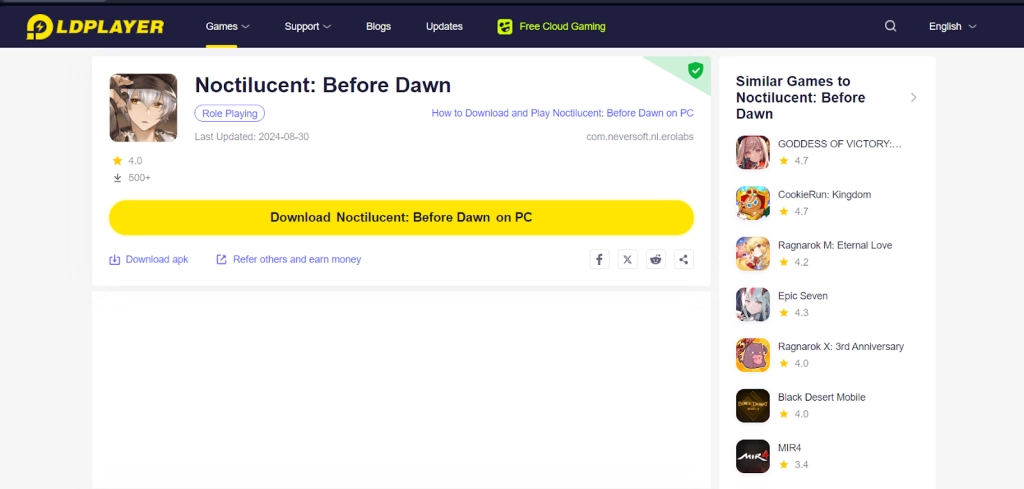The width and height of the screenshot is (1024, 489).
Task: Open Ragnarok M: Eternal Love icon
Action: click(x=752, y=253)
